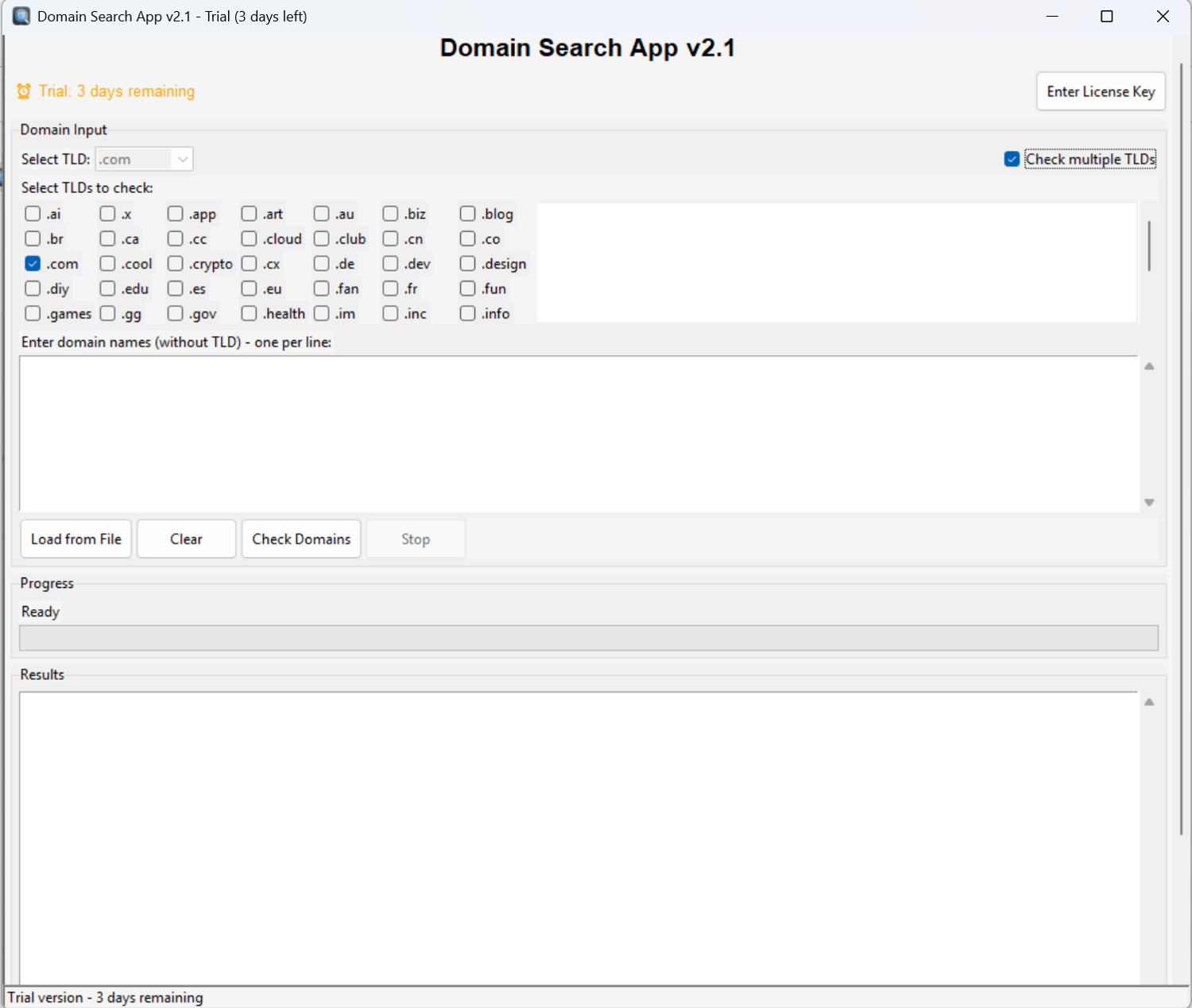
Task: Check the .gov TLD option
Action: pos(176,314)
